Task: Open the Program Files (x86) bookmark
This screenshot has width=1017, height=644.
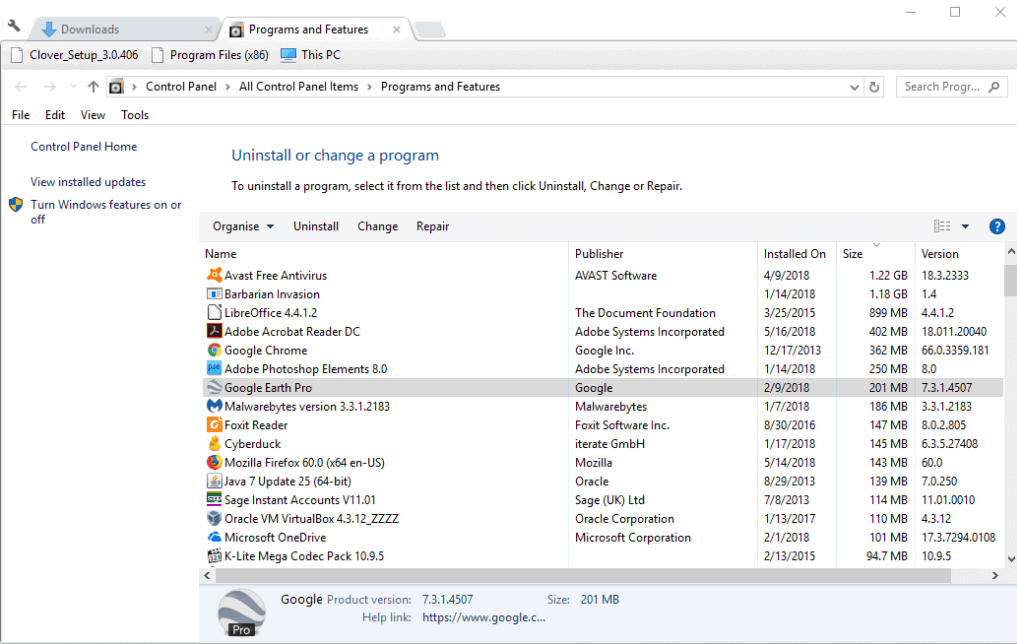Action: coord(210,55)
